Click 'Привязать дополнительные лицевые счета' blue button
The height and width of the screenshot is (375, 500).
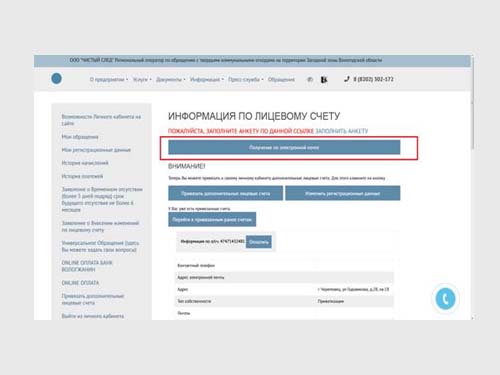pos(225,193)
